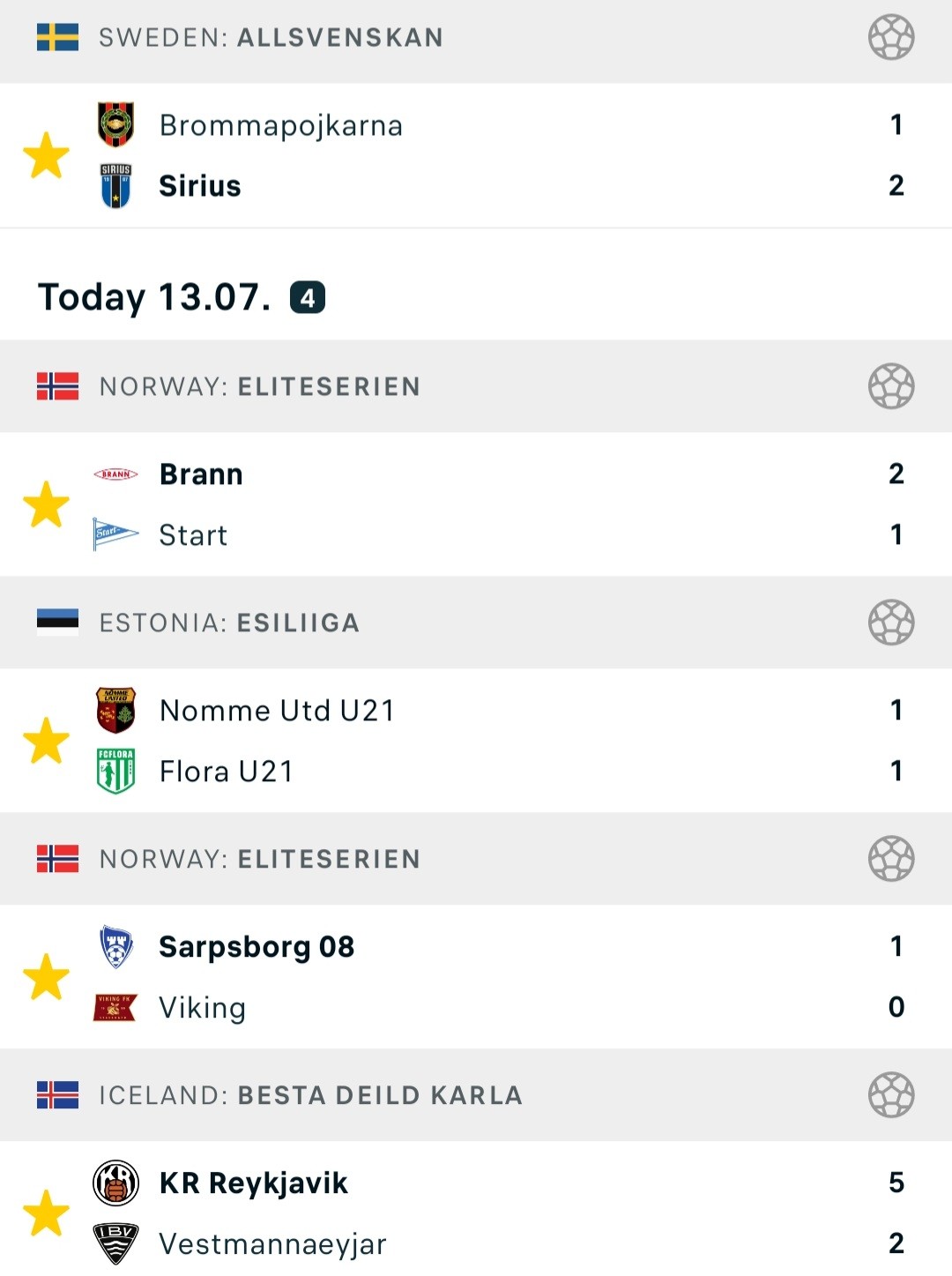952x1276 pixels.
Task: Open the Sarpsborg 08 match row
Action: [x=476, y=977]
